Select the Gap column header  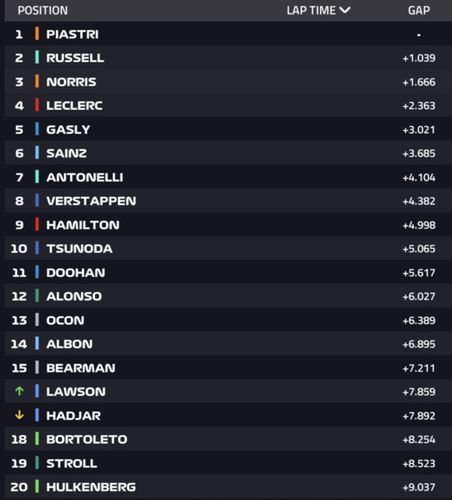click(419, 10)
